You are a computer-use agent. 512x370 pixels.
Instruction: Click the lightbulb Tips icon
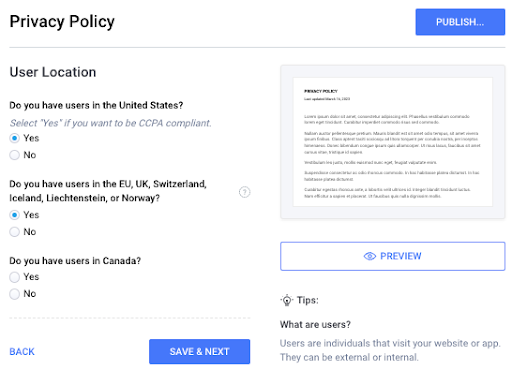coord(287,300)
